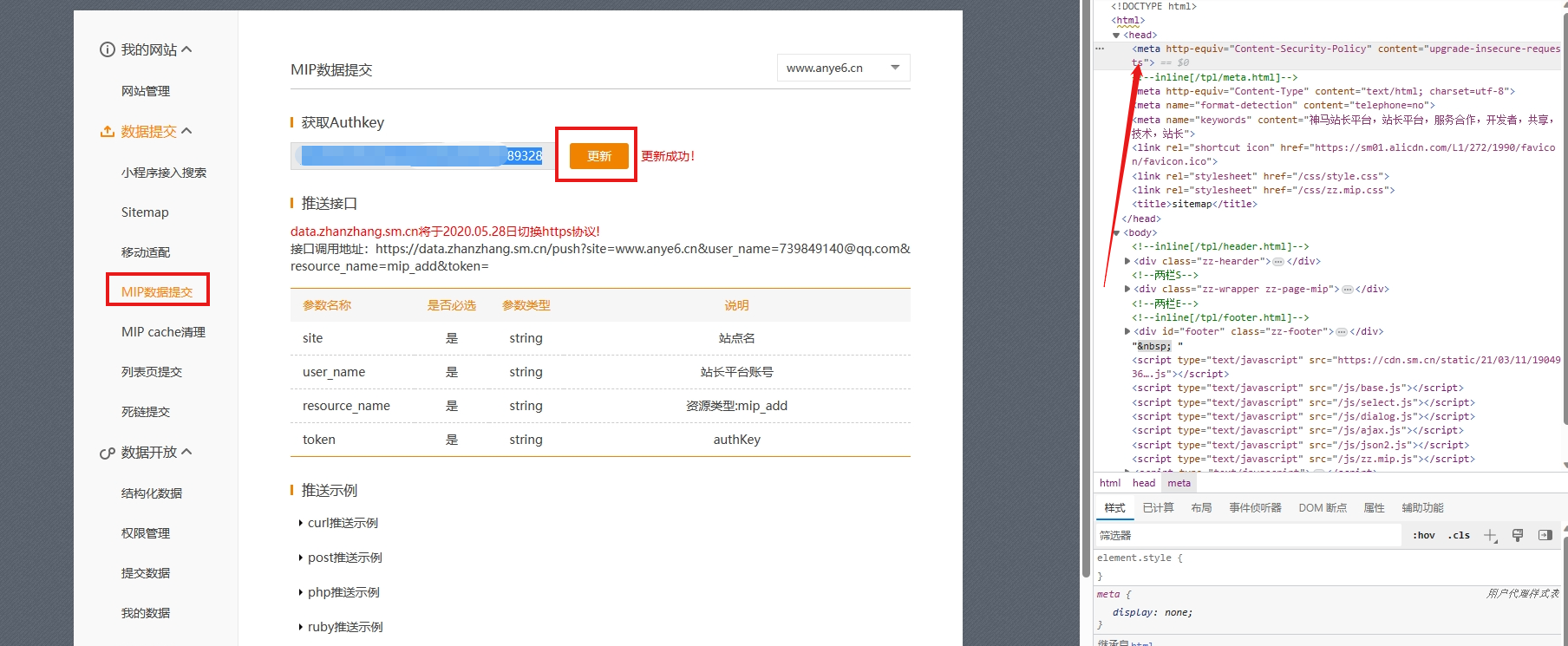Screen dimensions: 1568x646
Task: Switch to the 已计算 computed tab
Action: coord(1158,508)
